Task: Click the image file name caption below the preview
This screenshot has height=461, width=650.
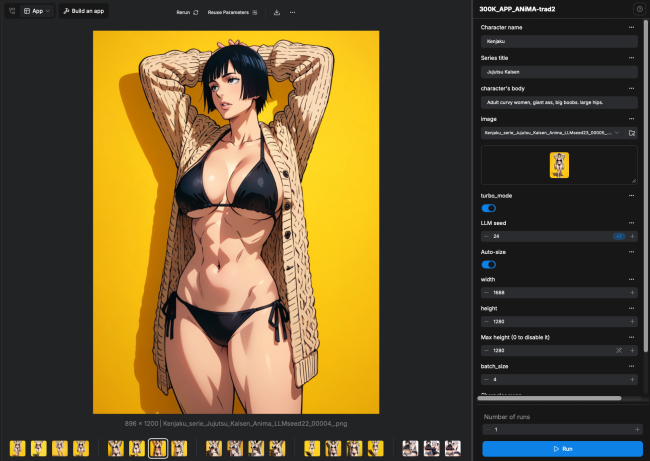Action: 255,424
